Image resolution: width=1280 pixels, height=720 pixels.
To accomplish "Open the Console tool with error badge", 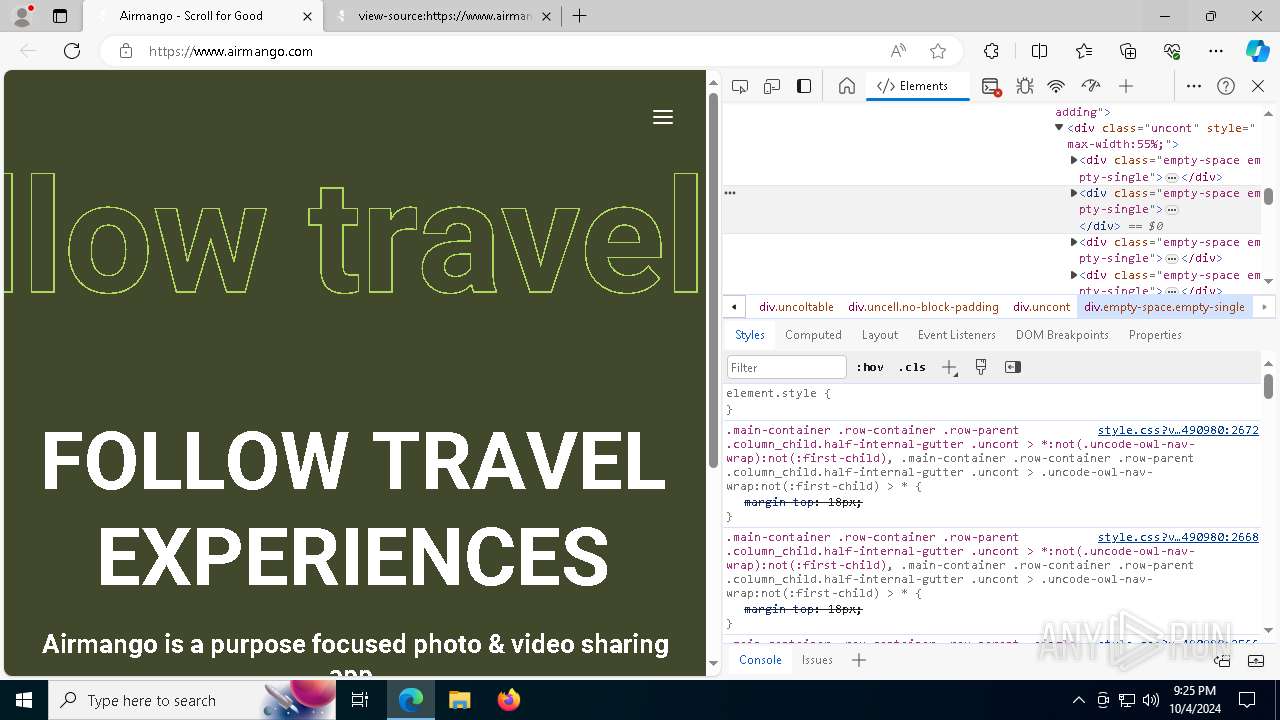I will (x=991, y=86).
